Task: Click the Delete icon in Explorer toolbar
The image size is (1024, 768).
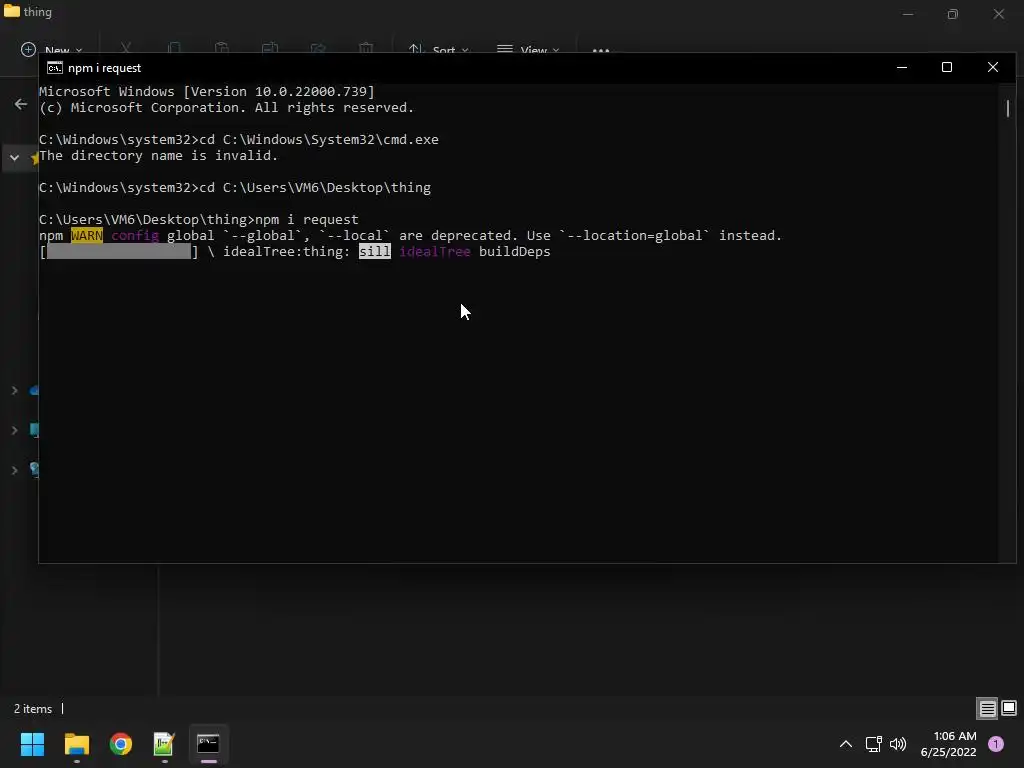Action: point(366,49)
